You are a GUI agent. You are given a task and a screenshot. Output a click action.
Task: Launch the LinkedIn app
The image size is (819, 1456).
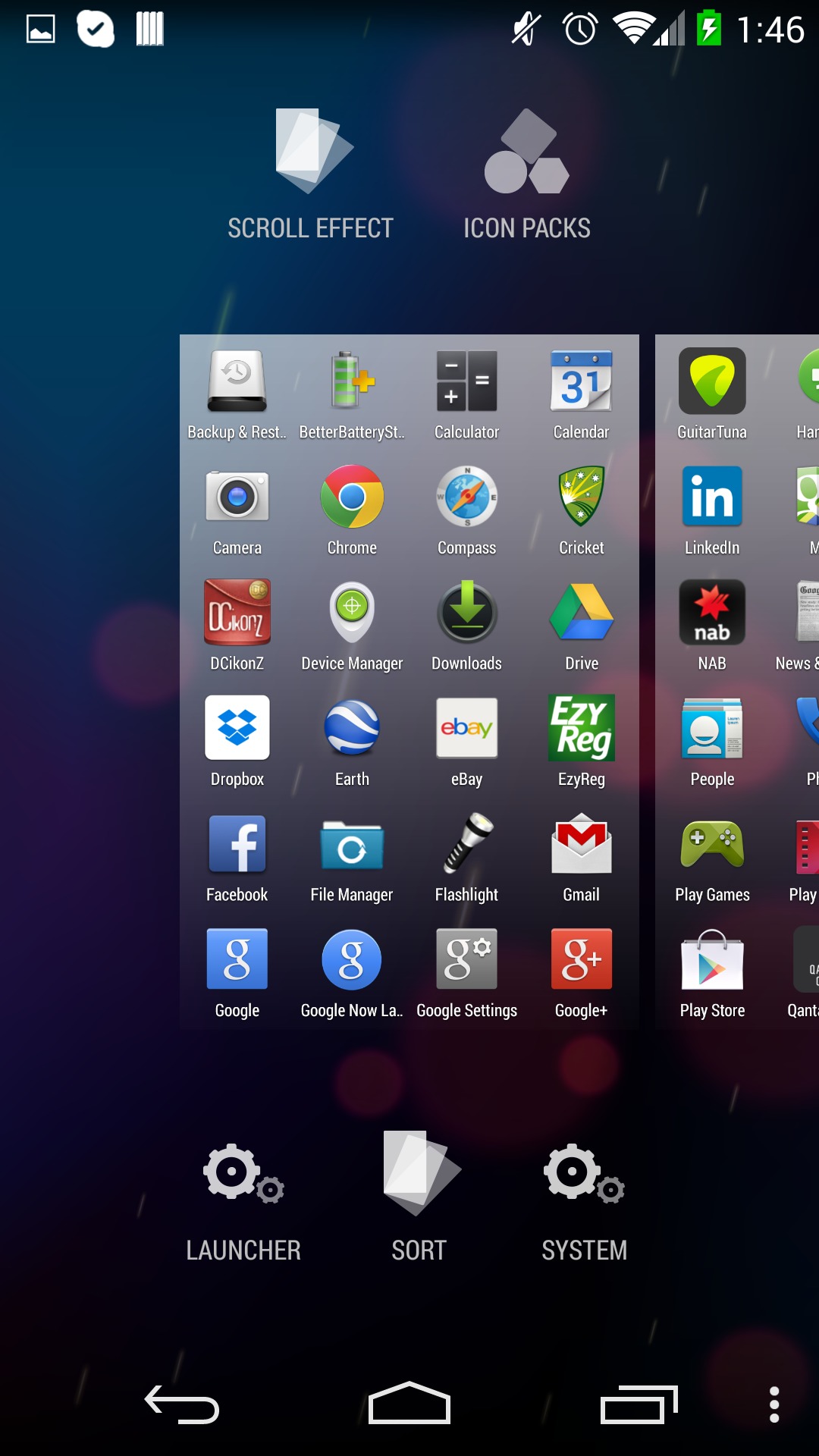[x=712, y=510]
